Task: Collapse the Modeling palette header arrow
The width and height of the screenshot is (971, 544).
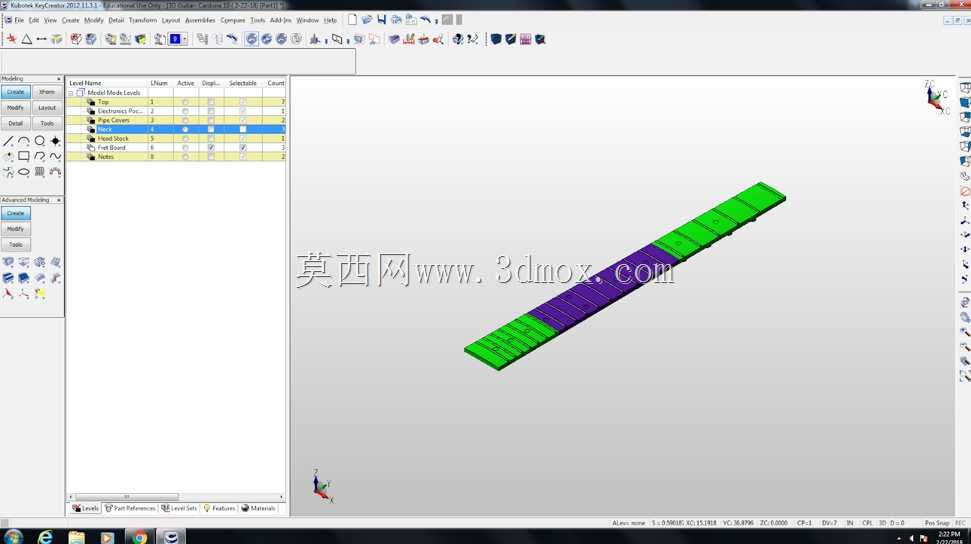Action: pos(59,79)
